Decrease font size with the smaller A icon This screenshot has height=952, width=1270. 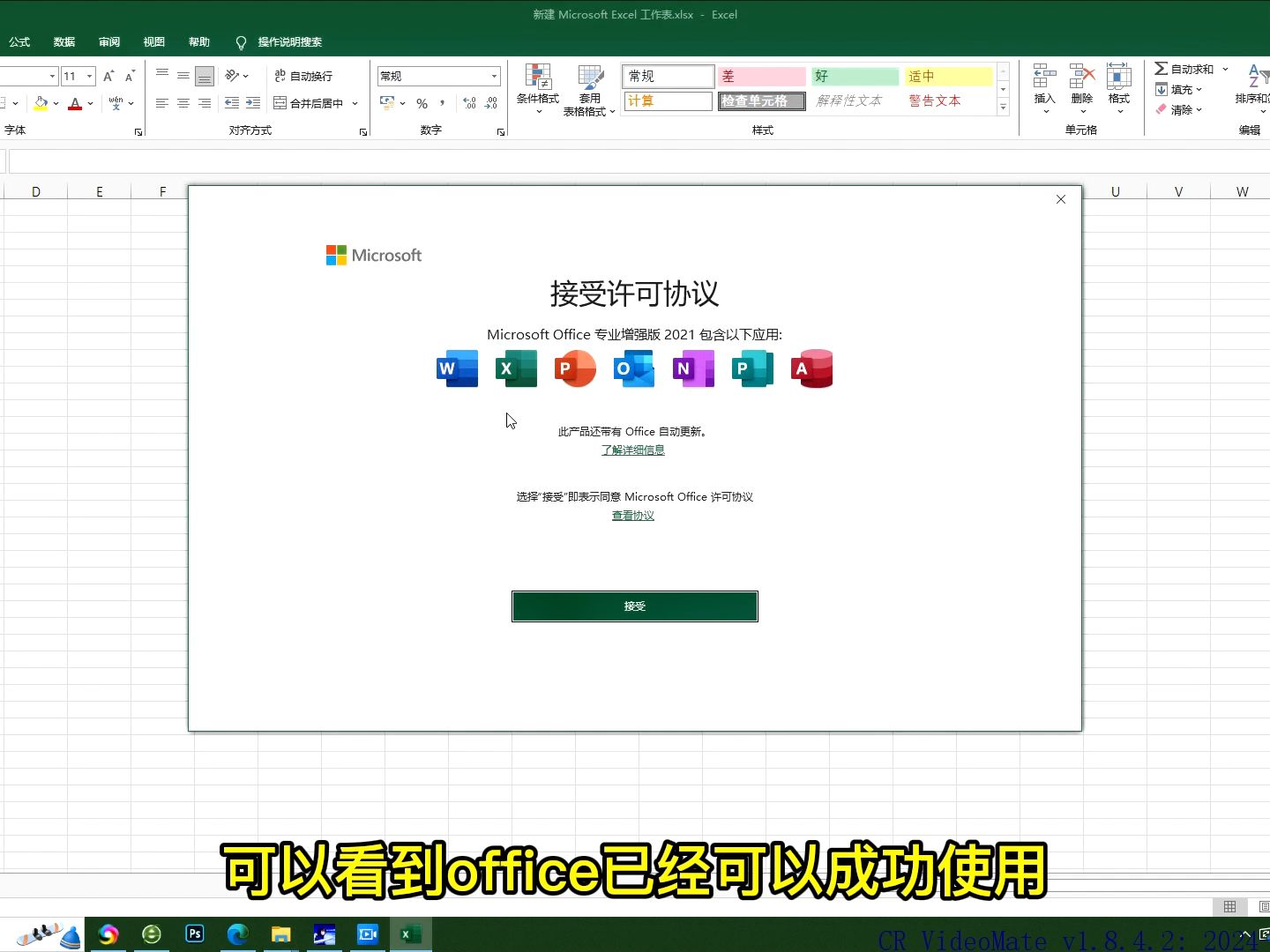click(x=130, y=76)
